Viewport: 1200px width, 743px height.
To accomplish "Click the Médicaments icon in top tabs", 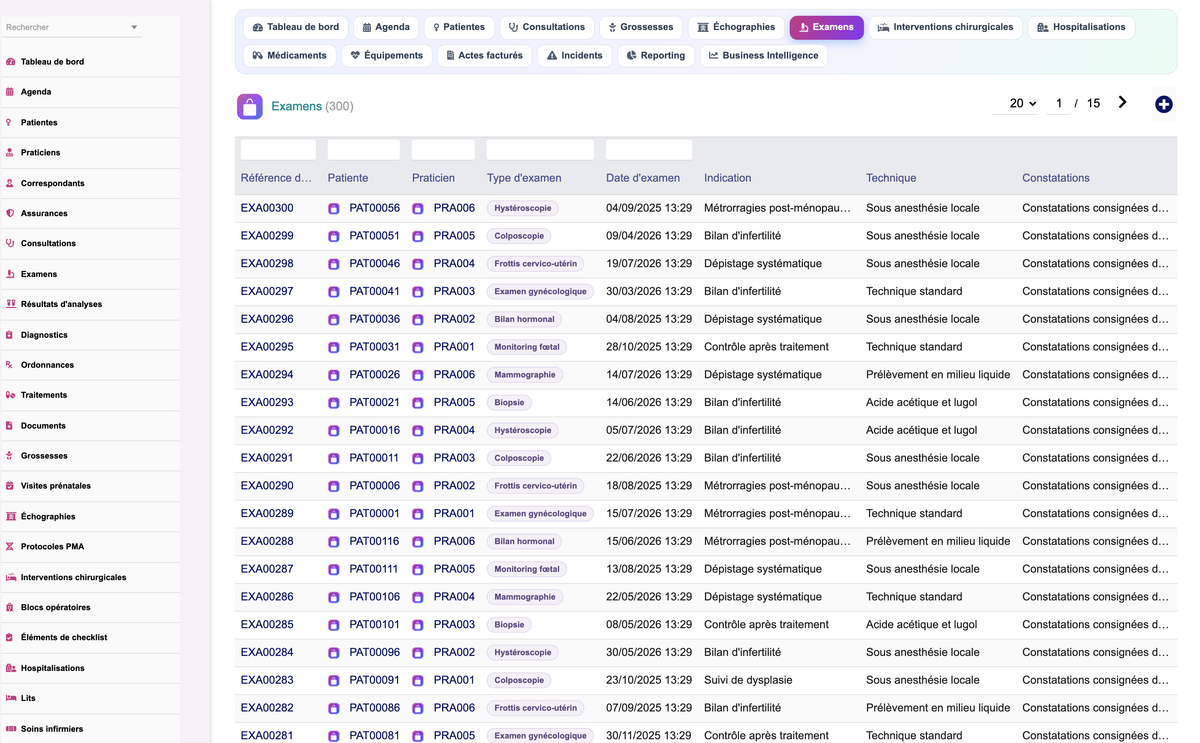I will coord(257,56).
